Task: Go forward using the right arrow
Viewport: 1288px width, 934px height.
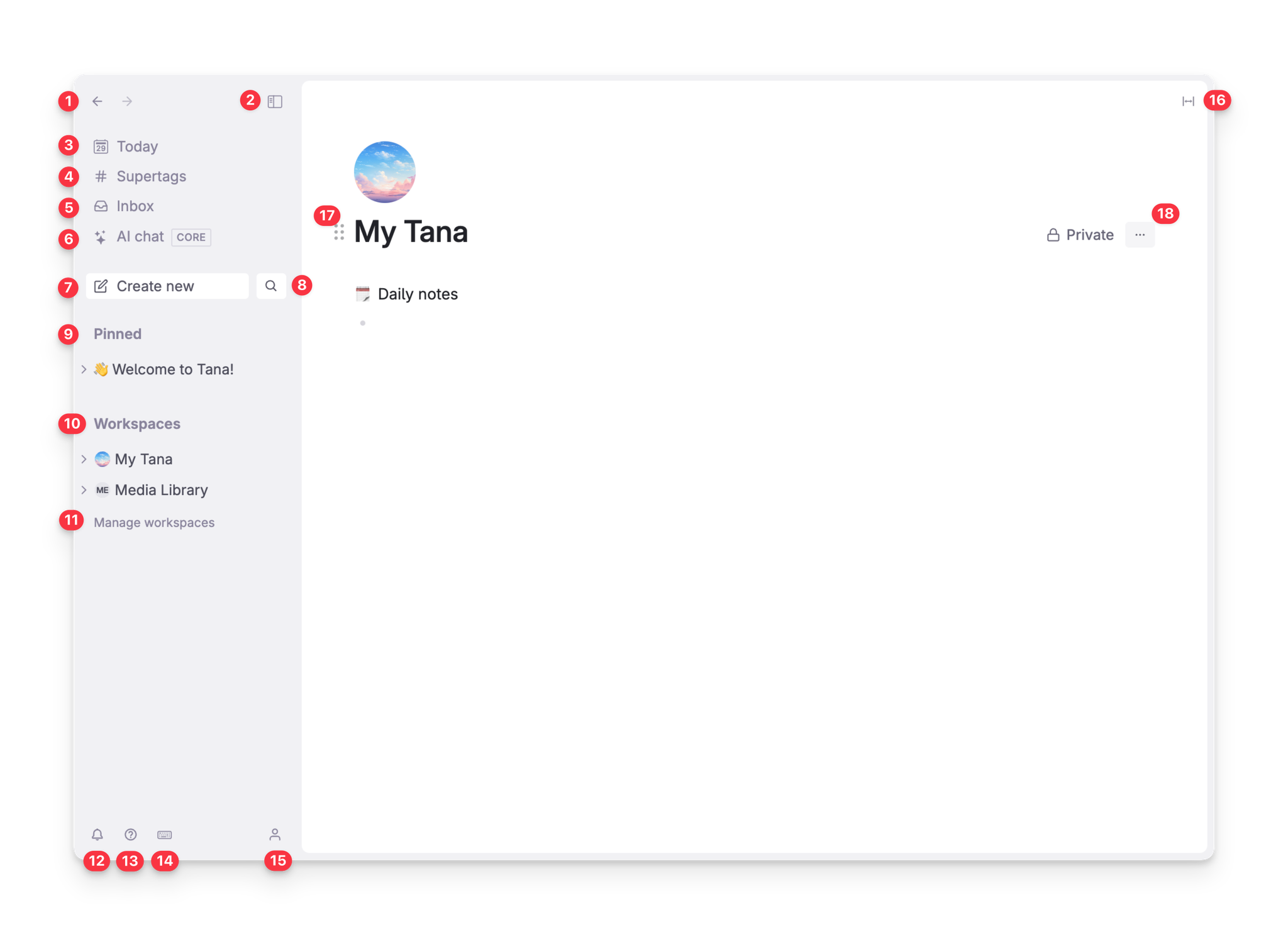Action: click(127, 101)
